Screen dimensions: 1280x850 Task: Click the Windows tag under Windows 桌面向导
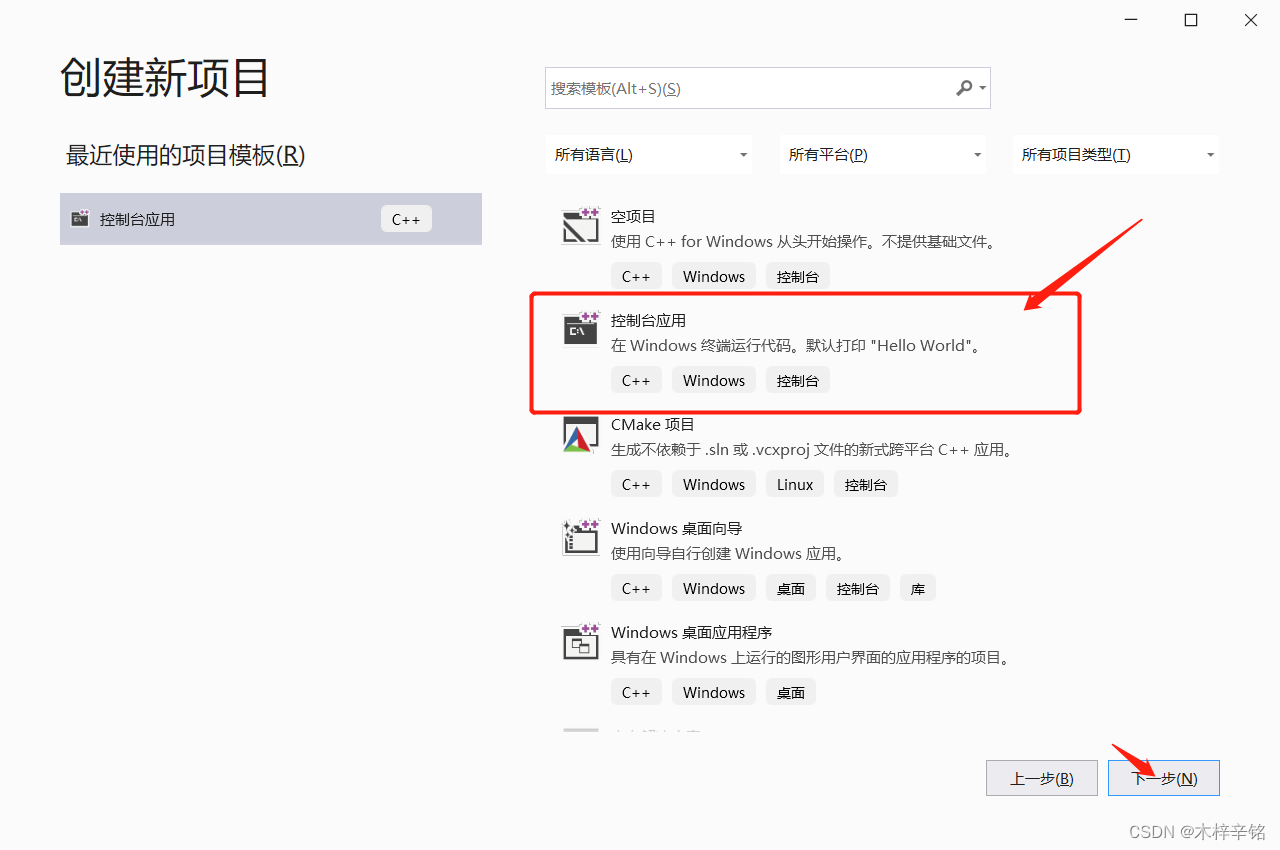tap(714, 588)
